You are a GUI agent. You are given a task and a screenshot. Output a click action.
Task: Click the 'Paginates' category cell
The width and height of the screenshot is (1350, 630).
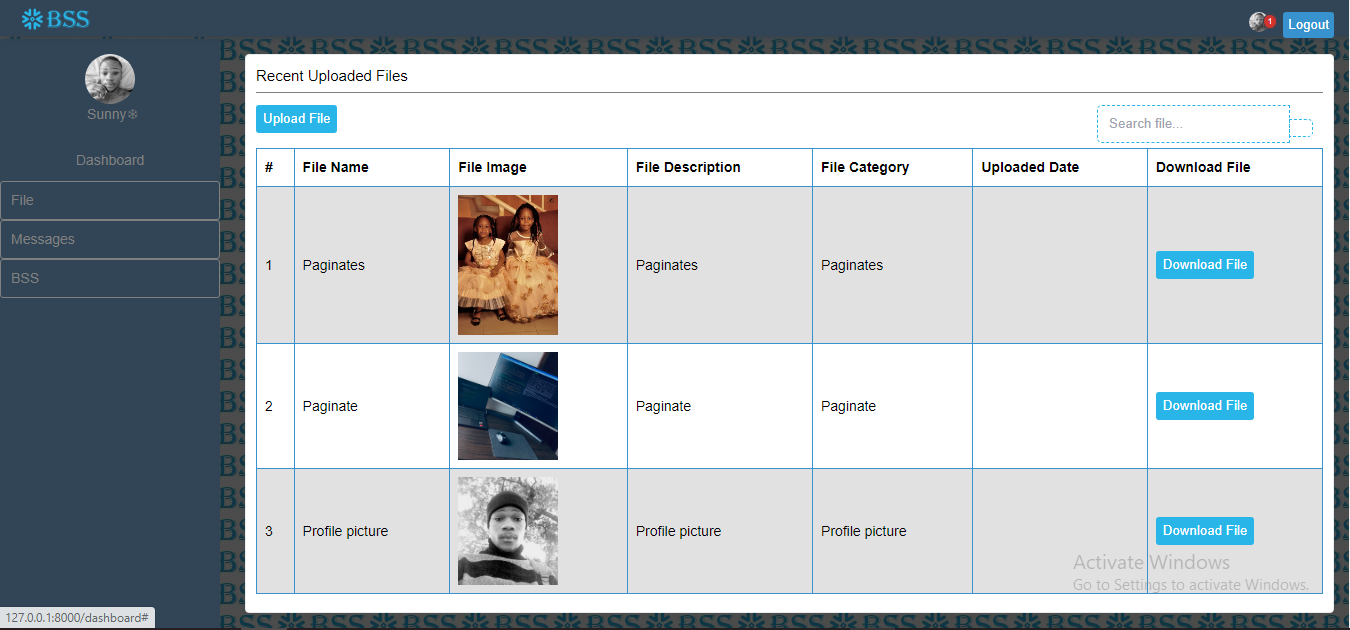pyautogui.click(x=893, y=265)
